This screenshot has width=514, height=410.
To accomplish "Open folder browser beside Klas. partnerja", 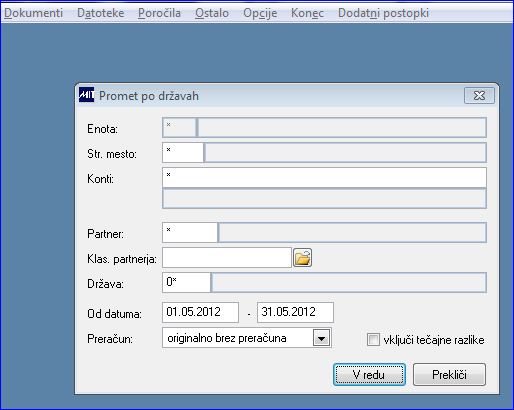I will (302, 258).
